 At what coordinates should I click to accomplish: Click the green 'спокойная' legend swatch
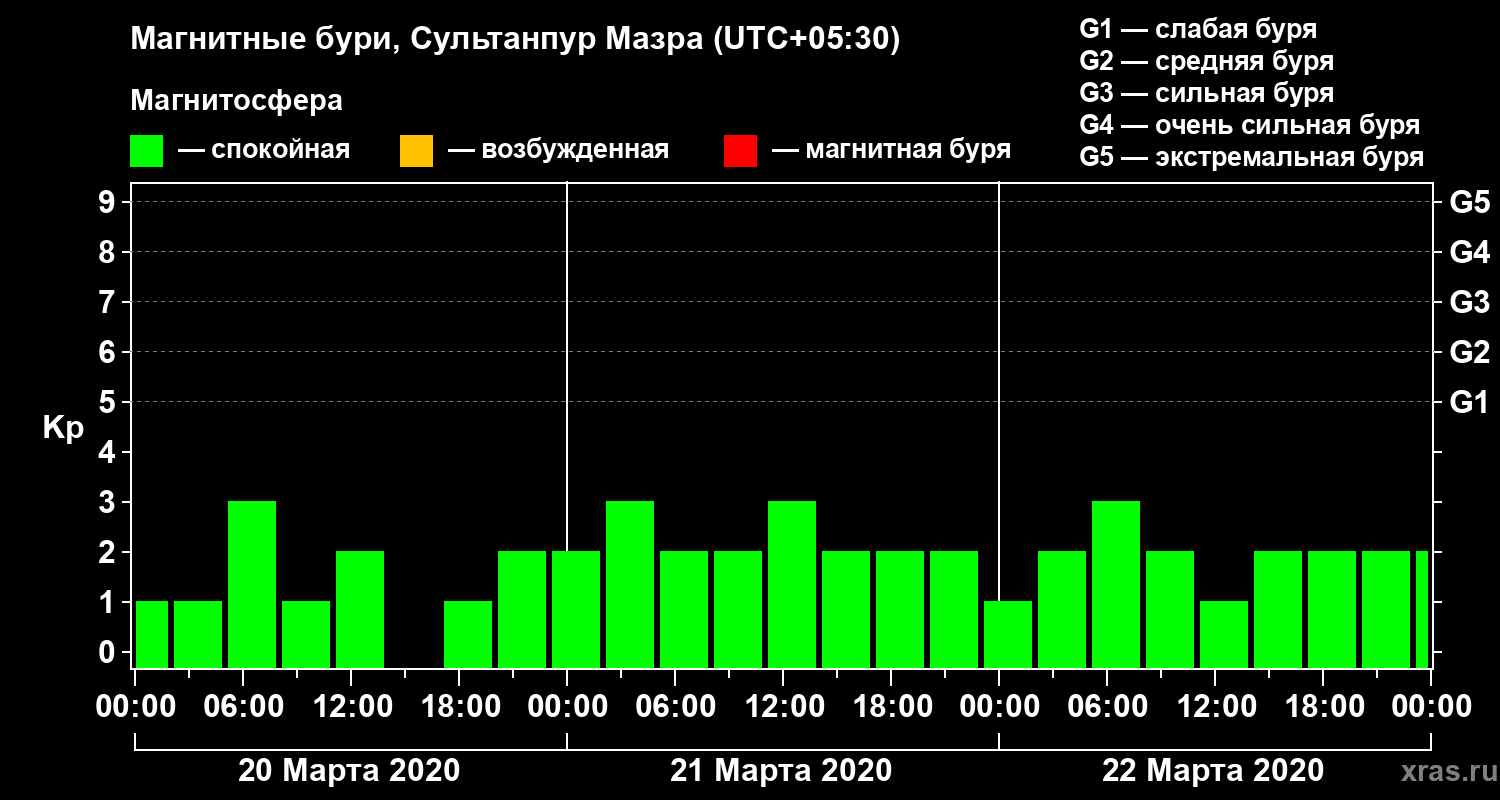146,151
